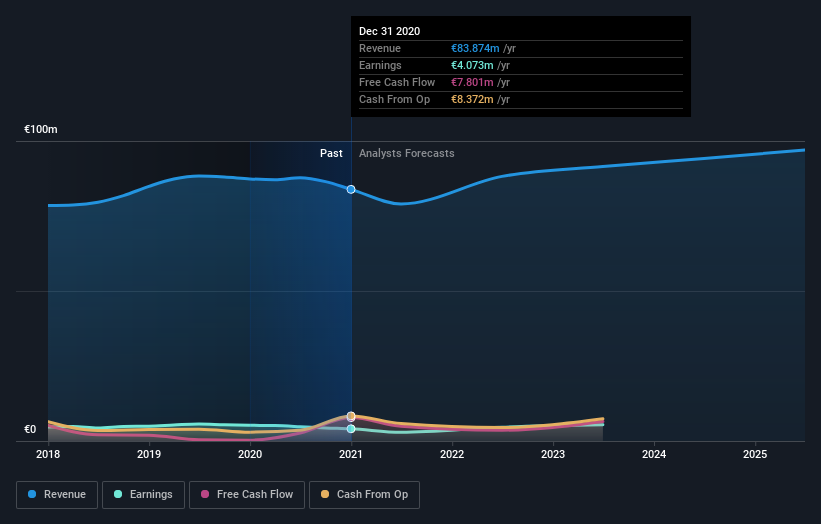Click the 2021 x-axis label

(x=351, y=454)
